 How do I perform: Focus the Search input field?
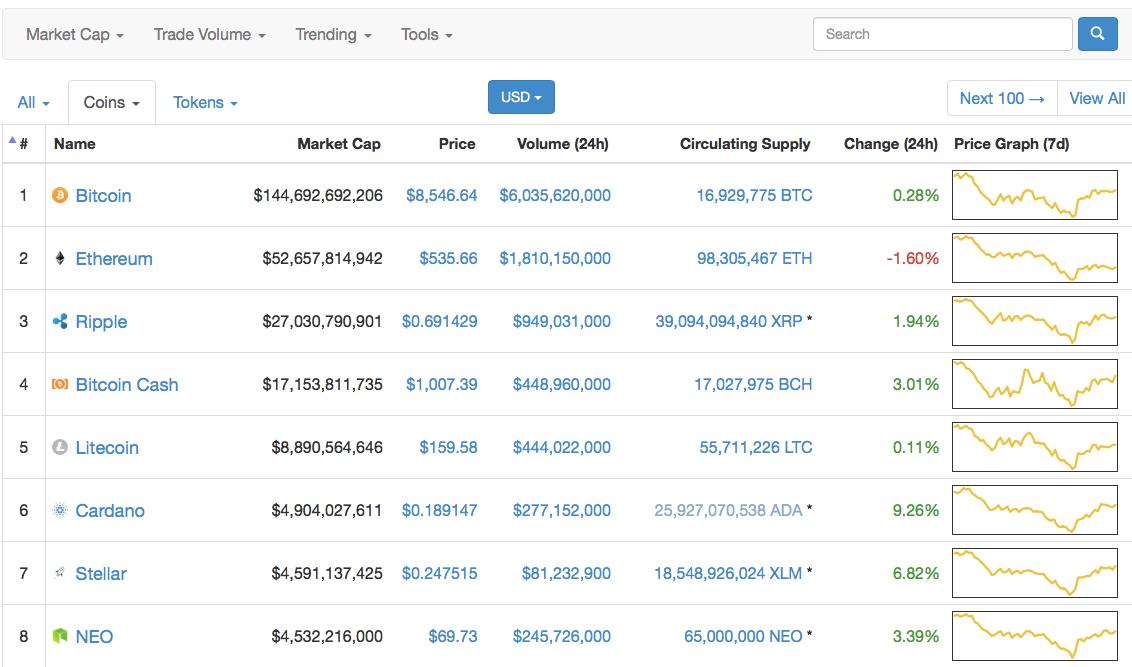943,34
